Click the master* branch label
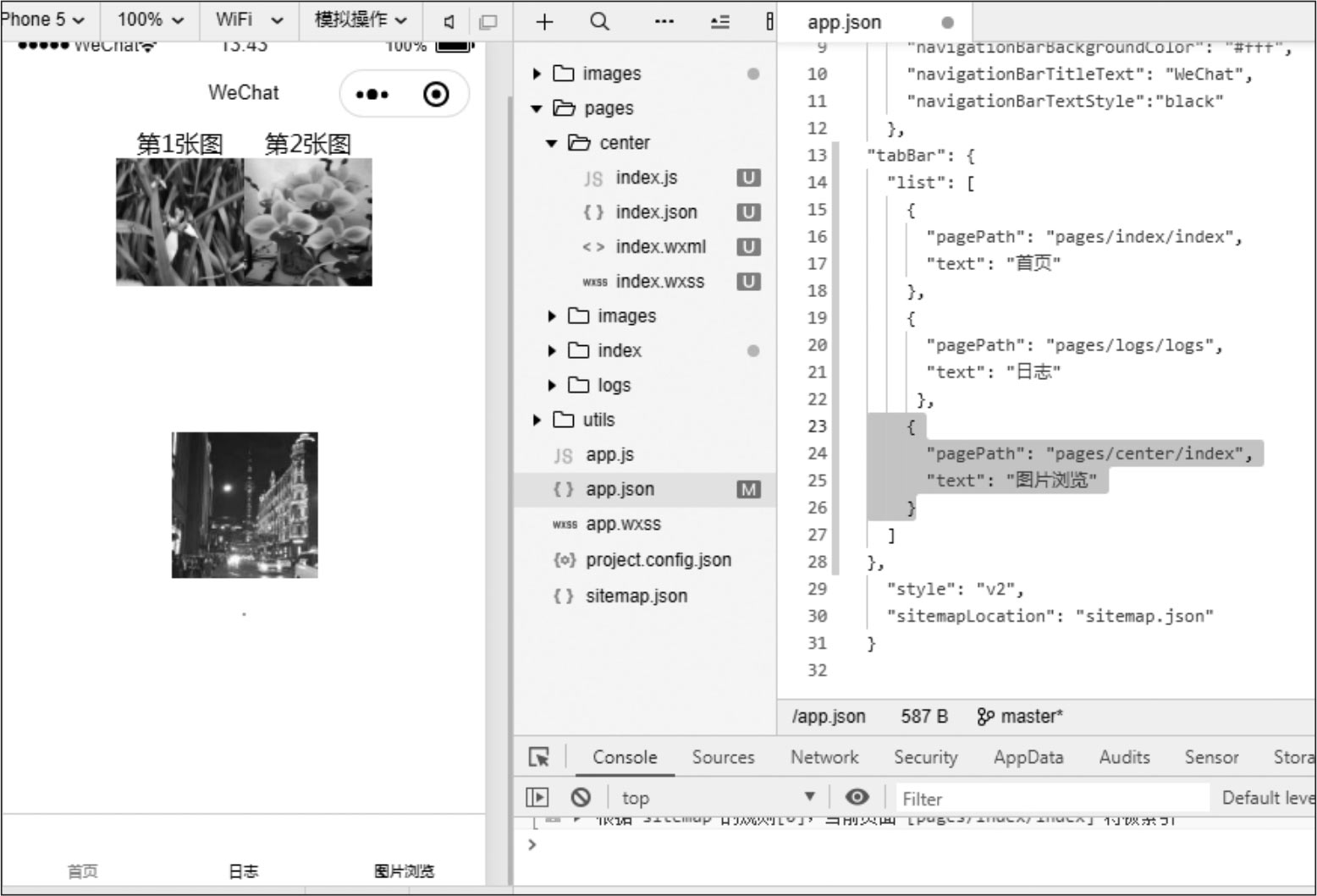This screenshot has height=896, width=1317. tap(1031, 717)
